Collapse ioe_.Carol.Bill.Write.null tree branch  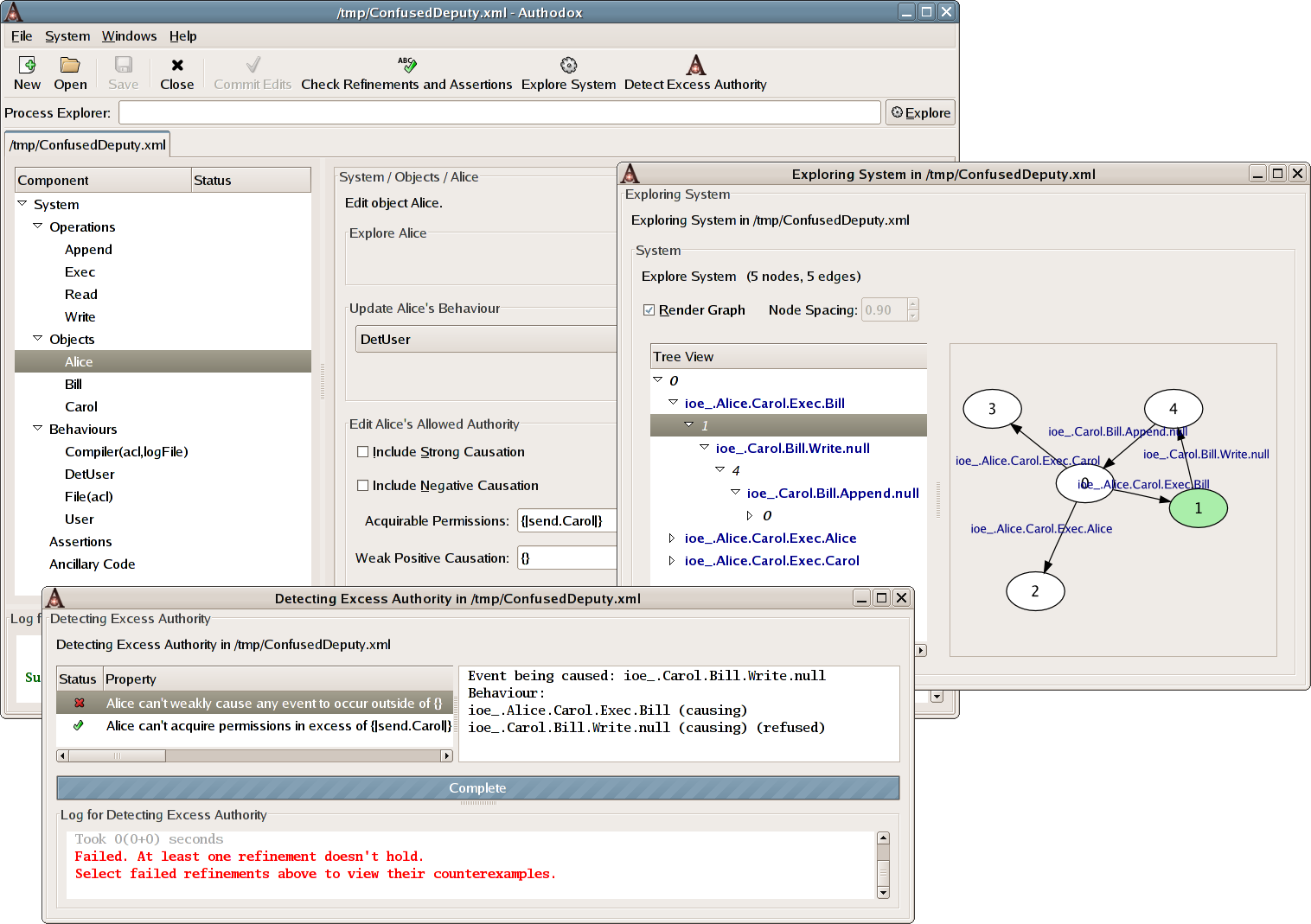[705, 447]
